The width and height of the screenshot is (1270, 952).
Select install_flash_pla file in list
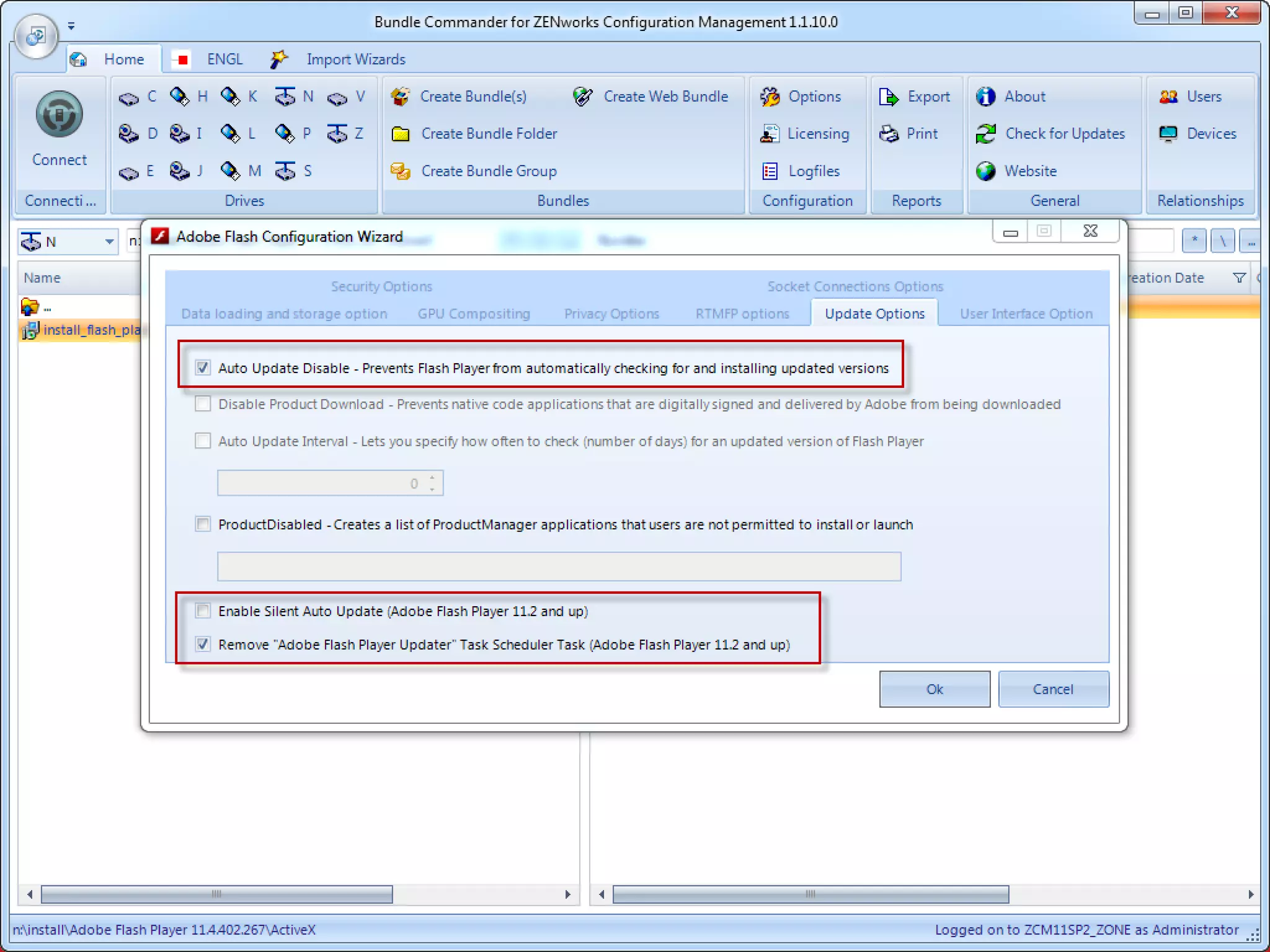click(81, 330)
